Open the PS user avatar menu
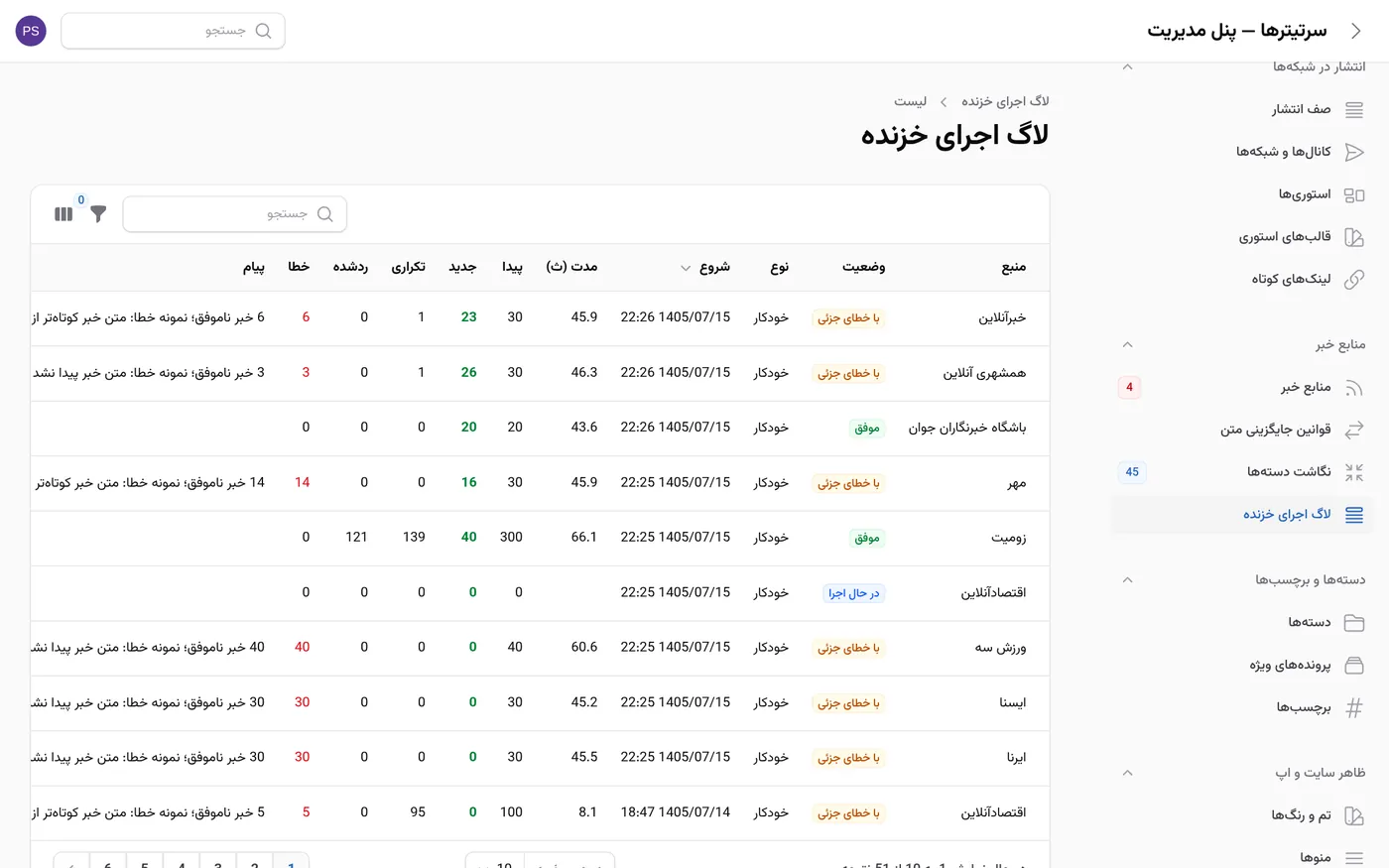Screen dimensions: 1389x868 [31, 31]
